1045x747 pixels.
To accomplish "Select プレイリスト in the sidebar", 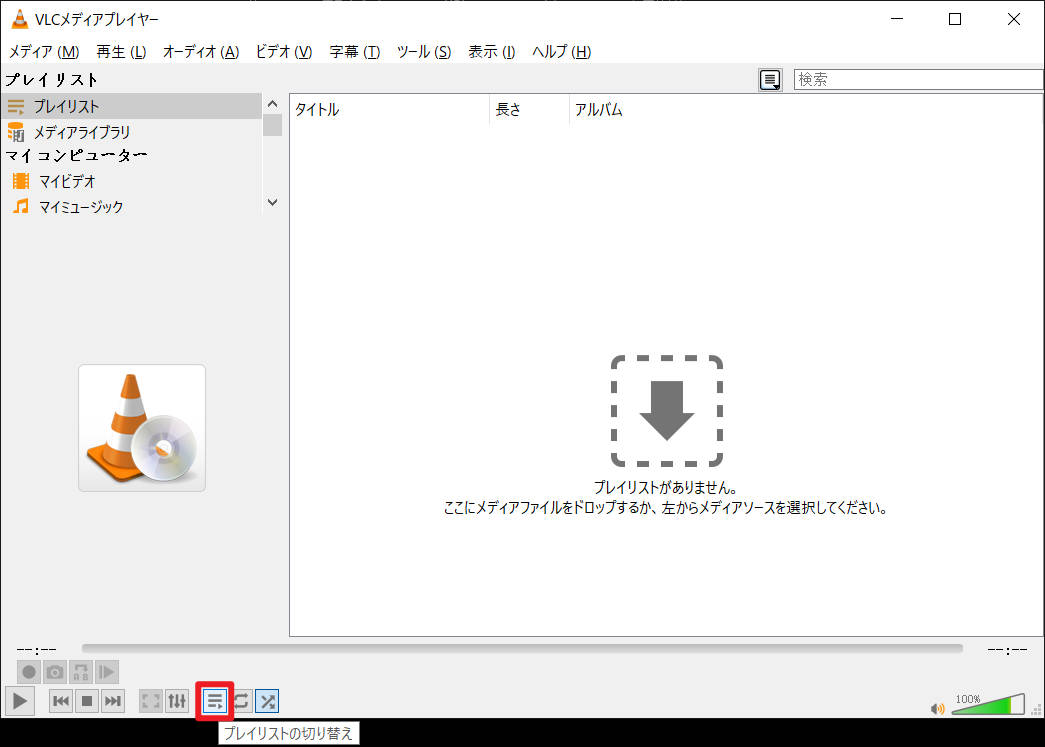I will tap(132, 106).
